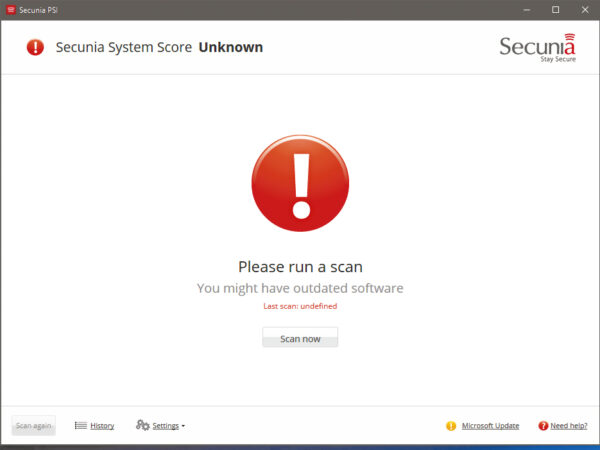
Task: Open the Microsoft Update link
Action: click(490, 426)
